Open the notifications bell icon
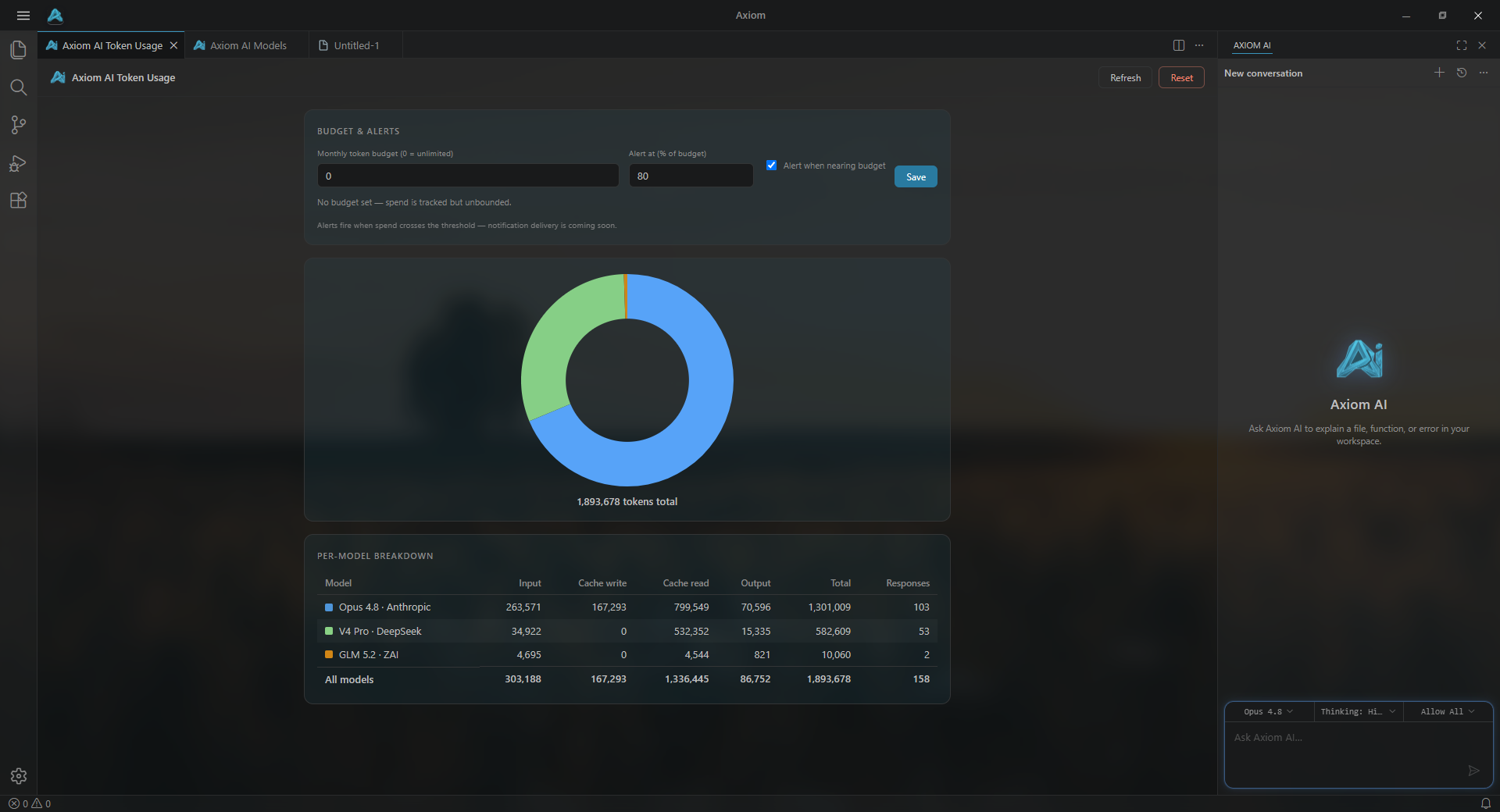 pyautogui.click(x=1486, y=803)
